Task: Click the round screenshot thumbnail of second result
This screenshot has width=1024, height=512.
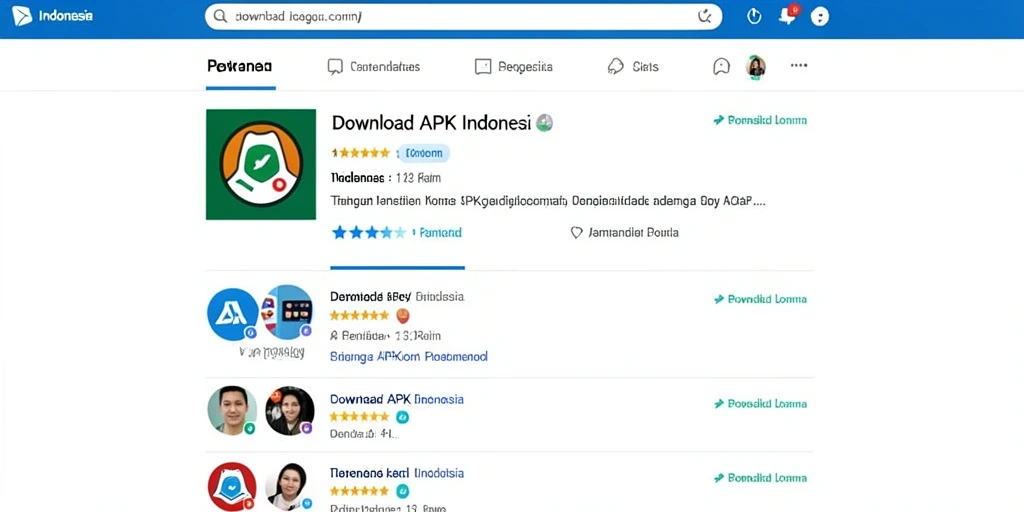Action: click(x=287, y=312)
